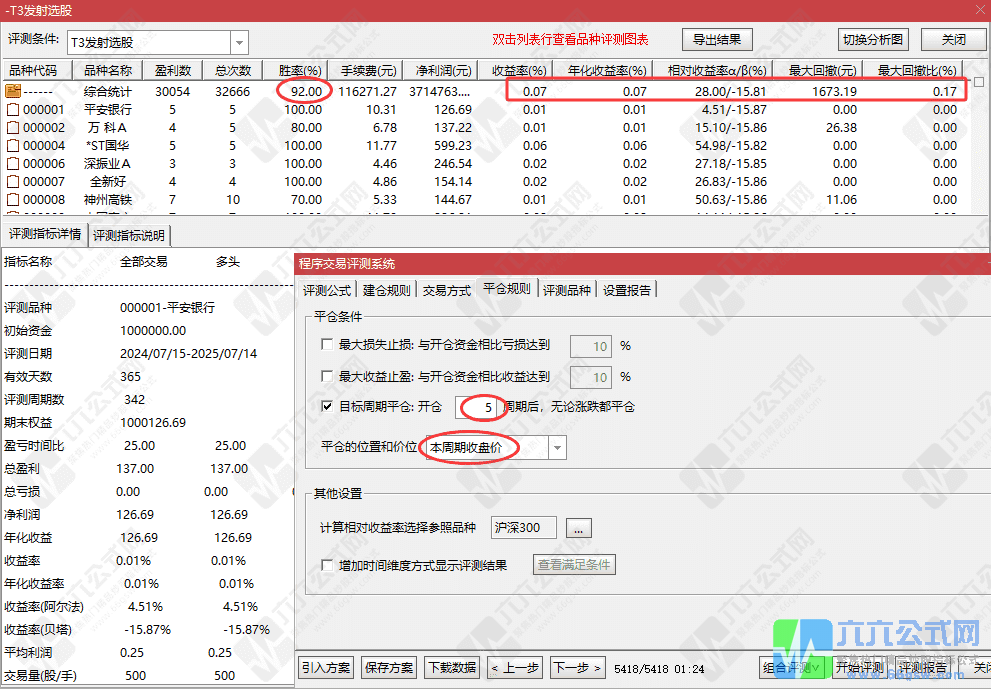Sort by 相对收益率α/β(%) column header

[715, 70]
